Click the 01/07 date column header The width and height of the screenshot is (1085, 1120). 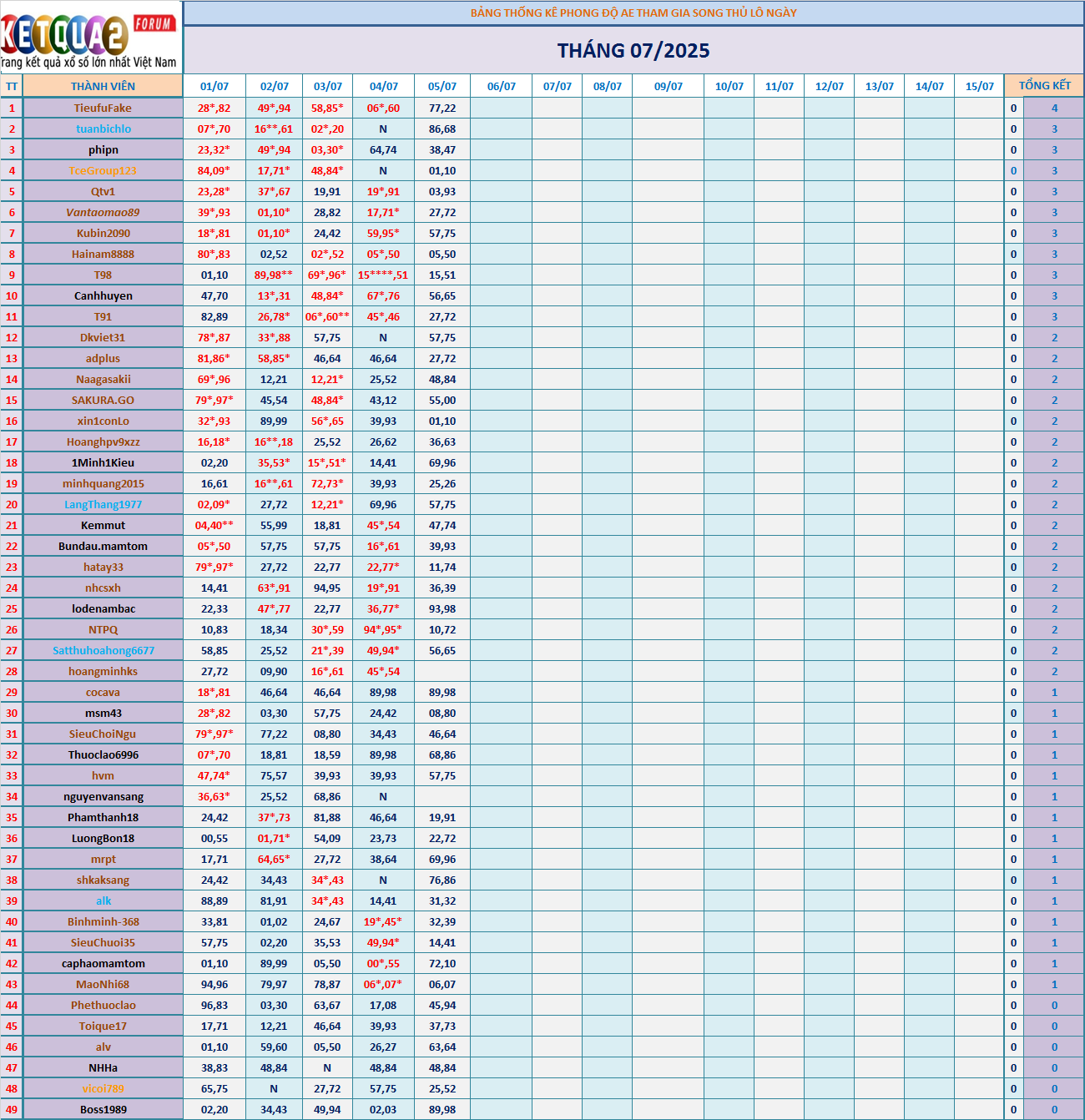pyautogui.click(x=214, y=86)
